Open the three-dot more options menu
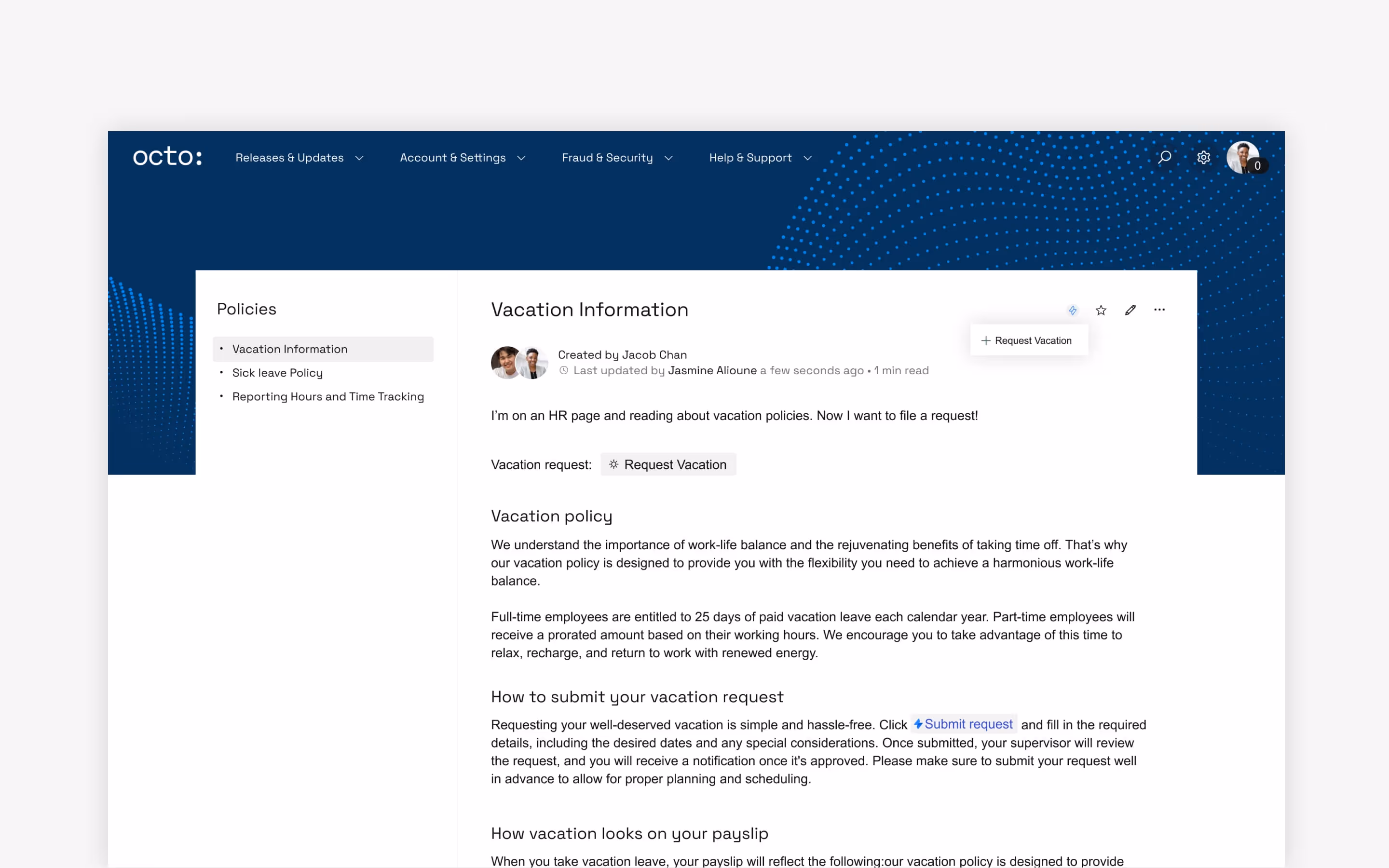The width and height of the screenshot is (1389, 868). pyautogui.click(x=1159, y=310)
